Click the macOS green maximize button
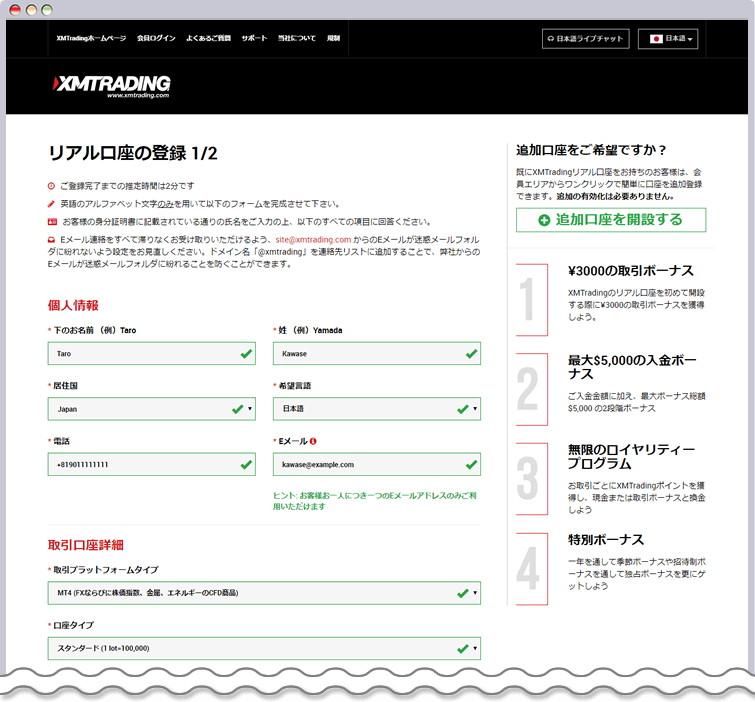755x702 pixels. click(x=47, y=10)
